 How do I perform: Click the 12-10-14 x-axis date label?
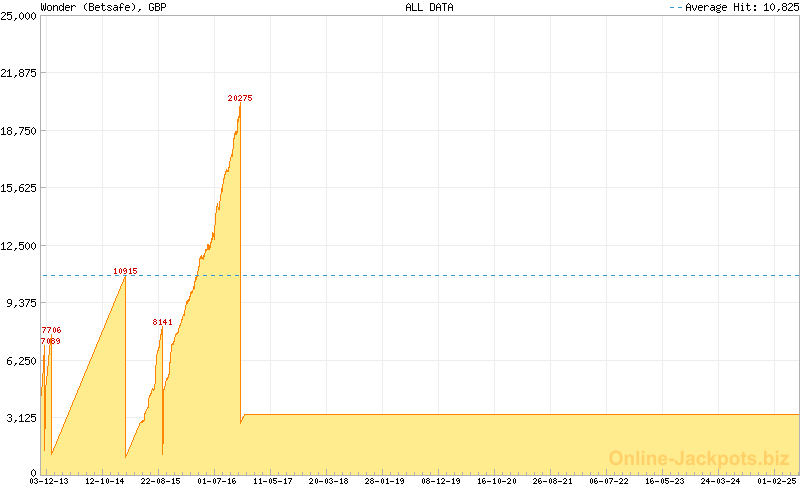coord(105,481)
